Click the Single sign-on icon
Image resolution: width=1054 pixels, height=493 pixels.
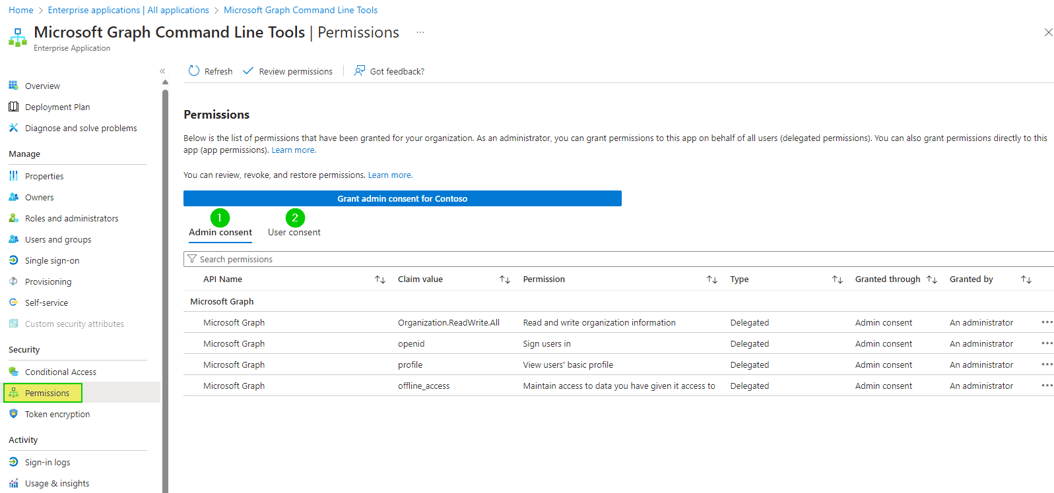13,260
